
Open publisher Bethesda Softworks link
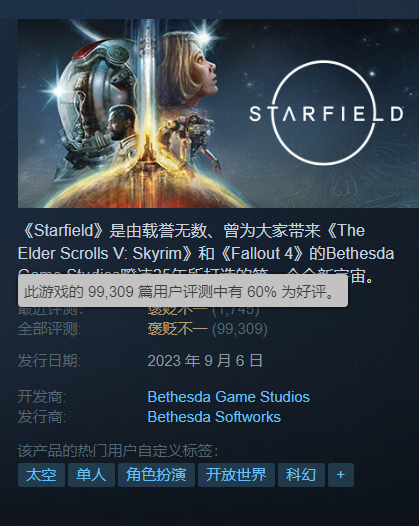pos(214,417)
